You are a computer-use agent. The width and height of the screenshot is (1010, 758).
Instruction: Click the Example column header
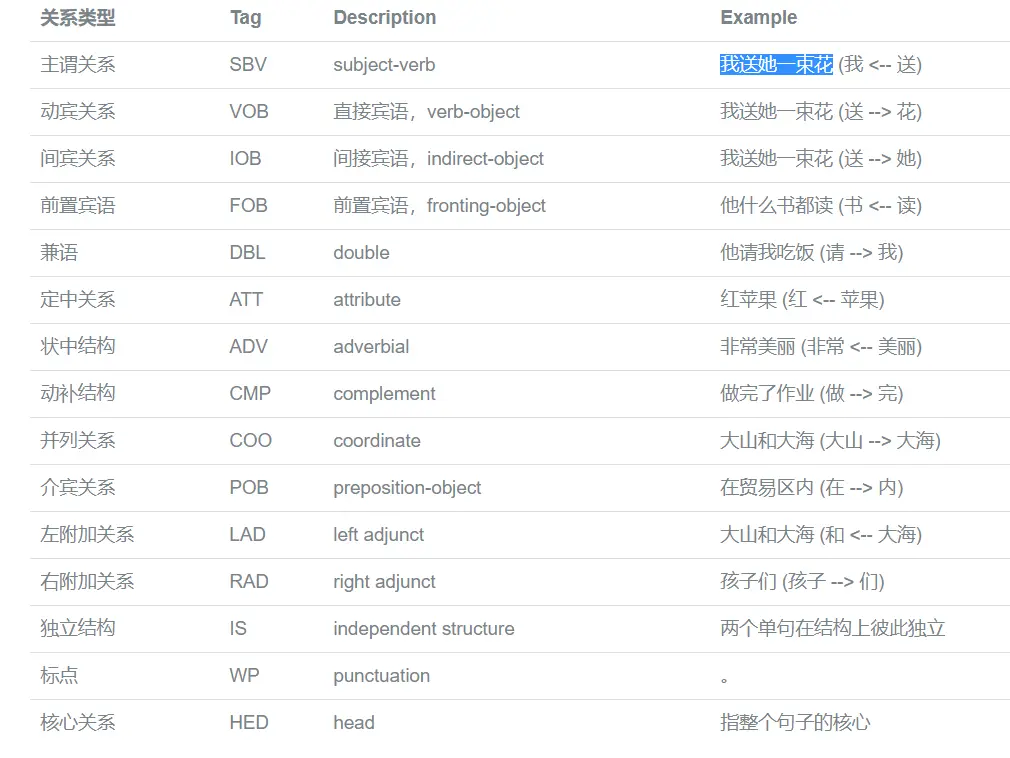point(758,17)
